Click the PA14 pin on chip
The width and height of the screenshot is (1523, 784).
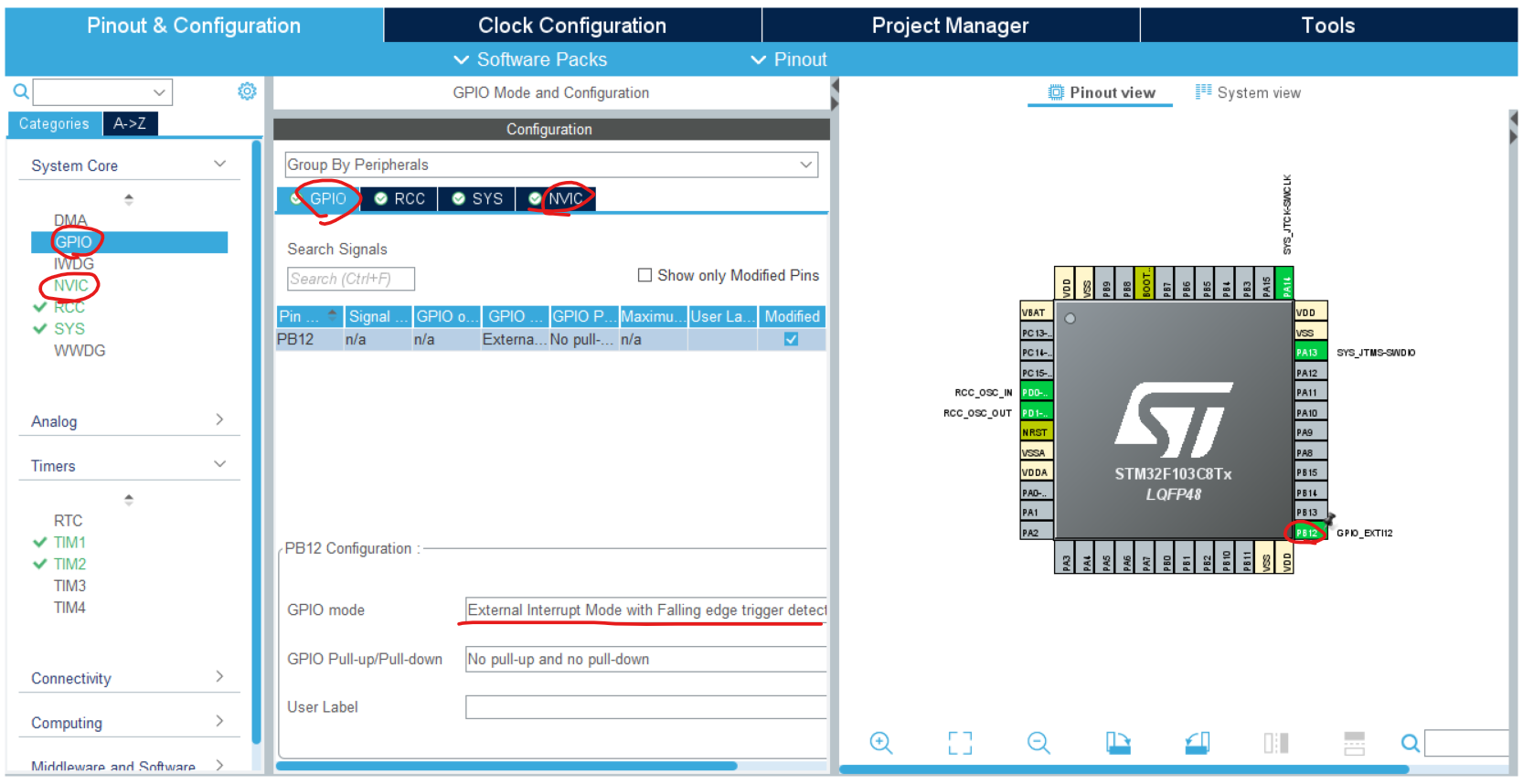coord(1286,283)
